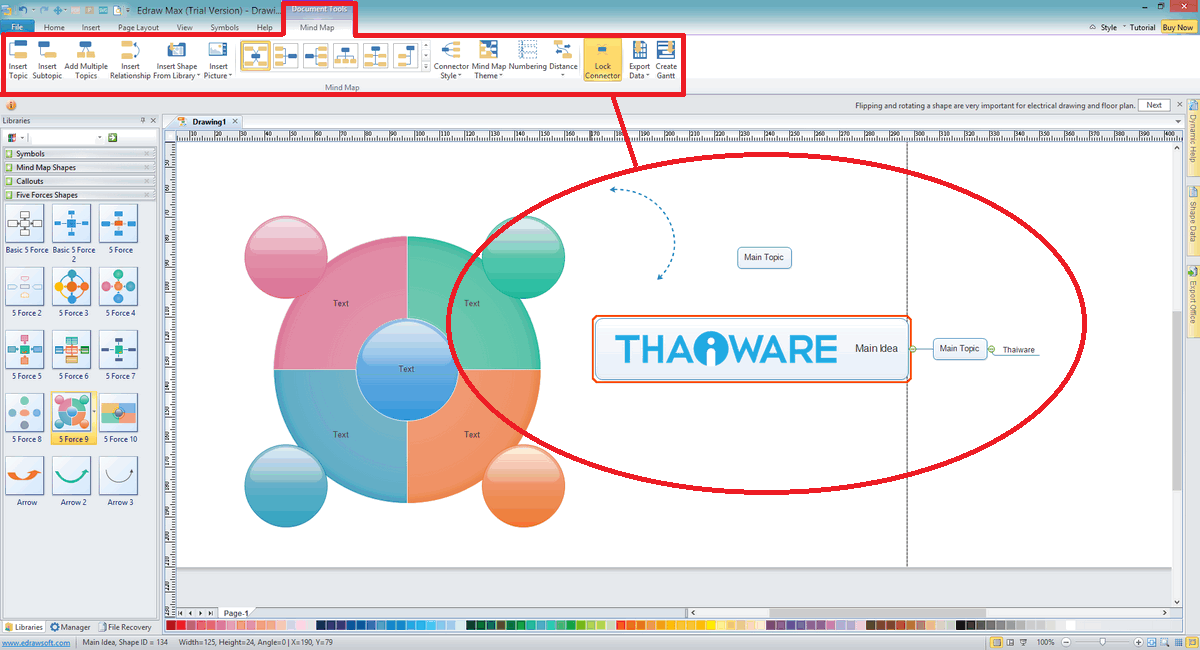This screenshot has height=650, width=1200.
Task: Close the tip notification bar
Action: (x=1178, y=105)
